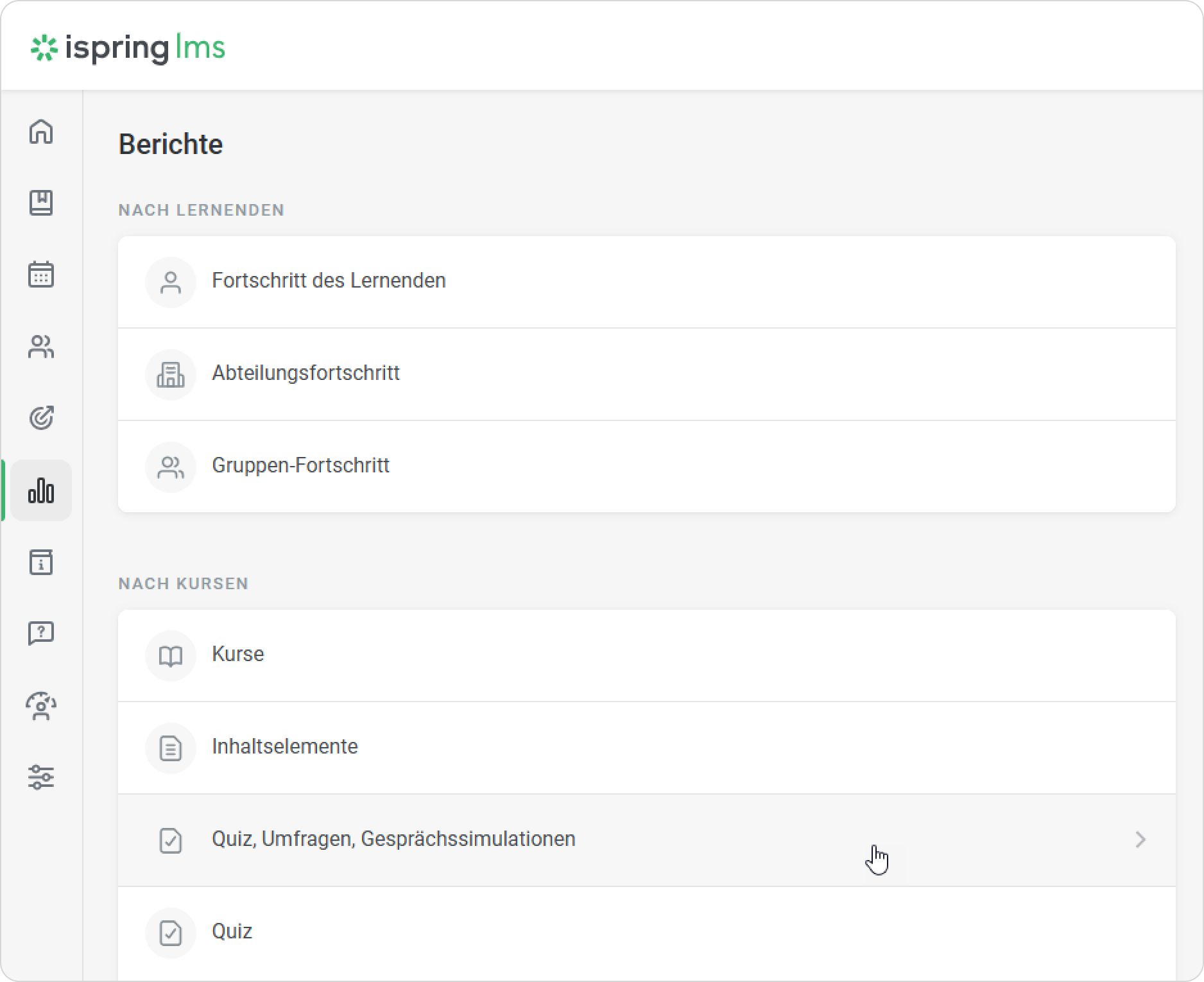This screenshot has width=1204, height=982.
Task: Click the target goal sidebar icon
Action: click(x=41, y=418)
